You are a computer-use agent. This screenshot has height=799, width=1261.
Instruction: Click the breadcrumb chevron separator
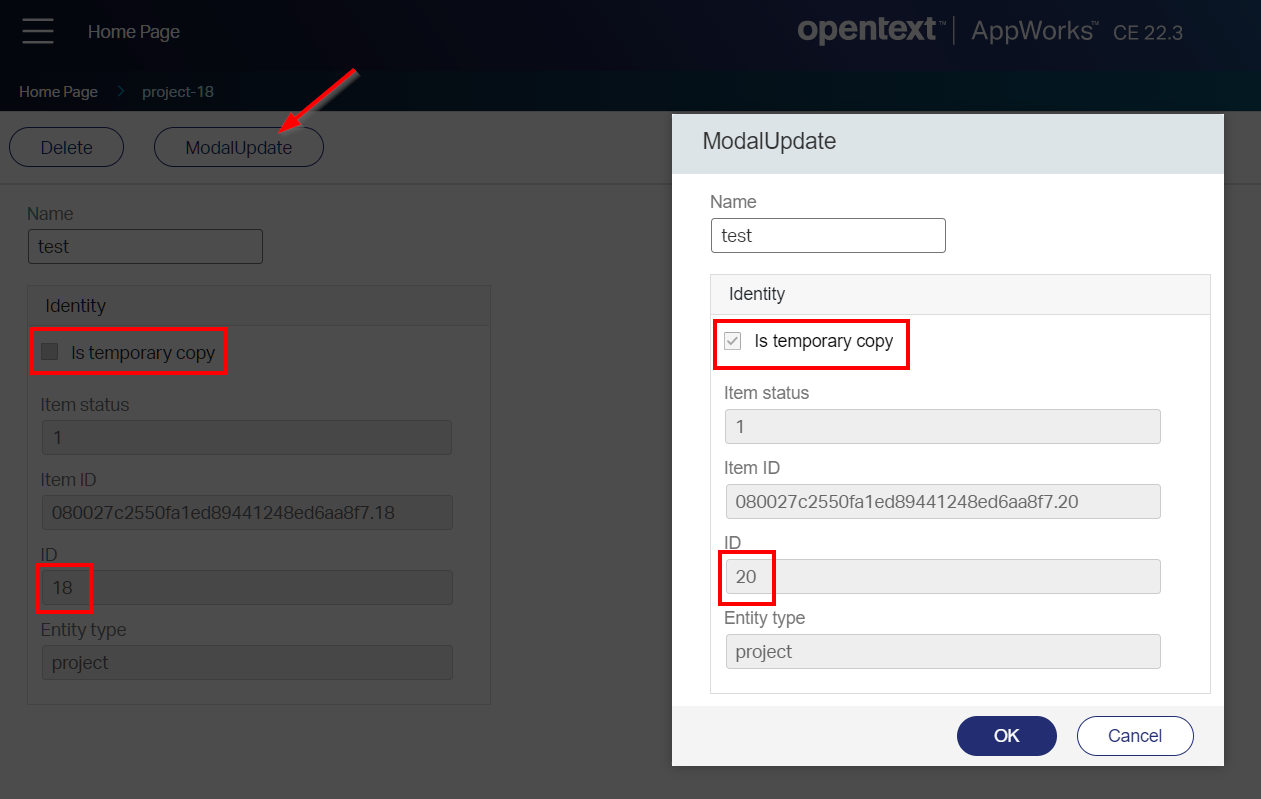[x=120, y=92]
